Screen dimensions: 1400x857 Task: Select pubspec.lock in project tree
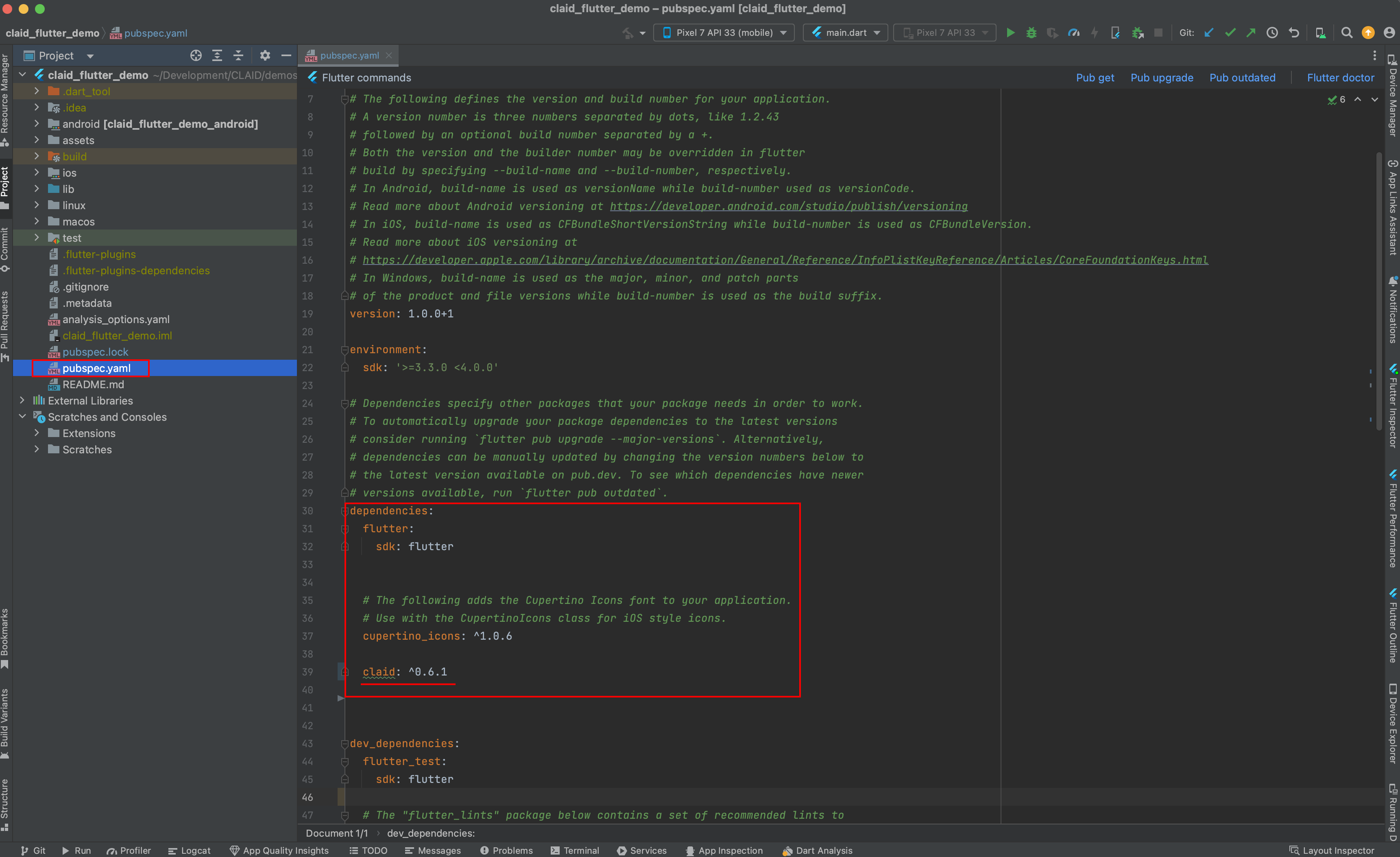pyautogui.click(x=95, y=352)
